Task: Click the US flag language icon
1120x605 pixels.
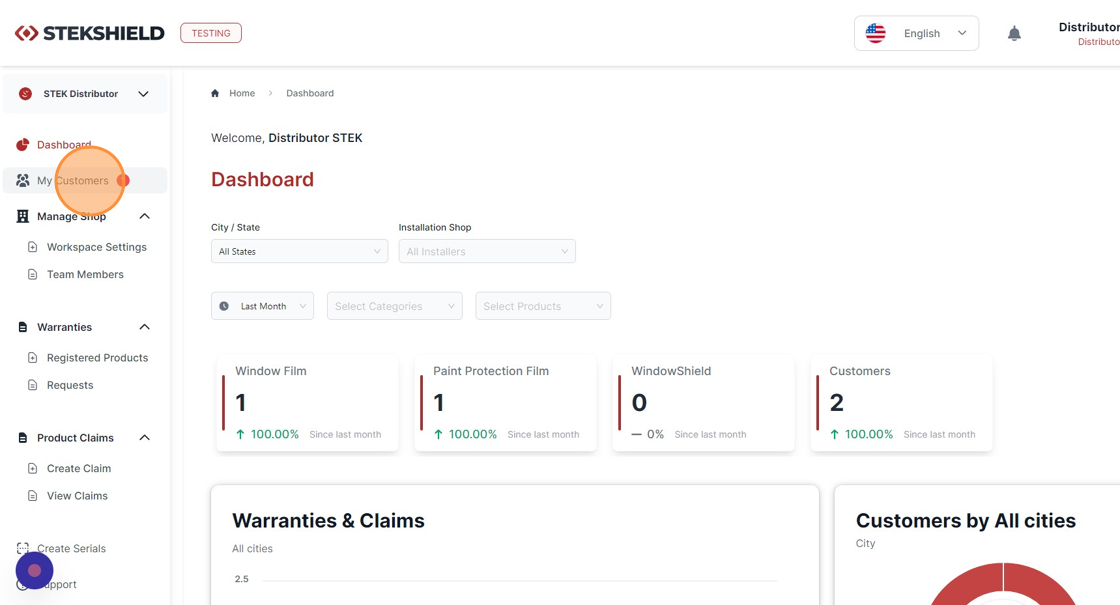Action: click(876, 33)
